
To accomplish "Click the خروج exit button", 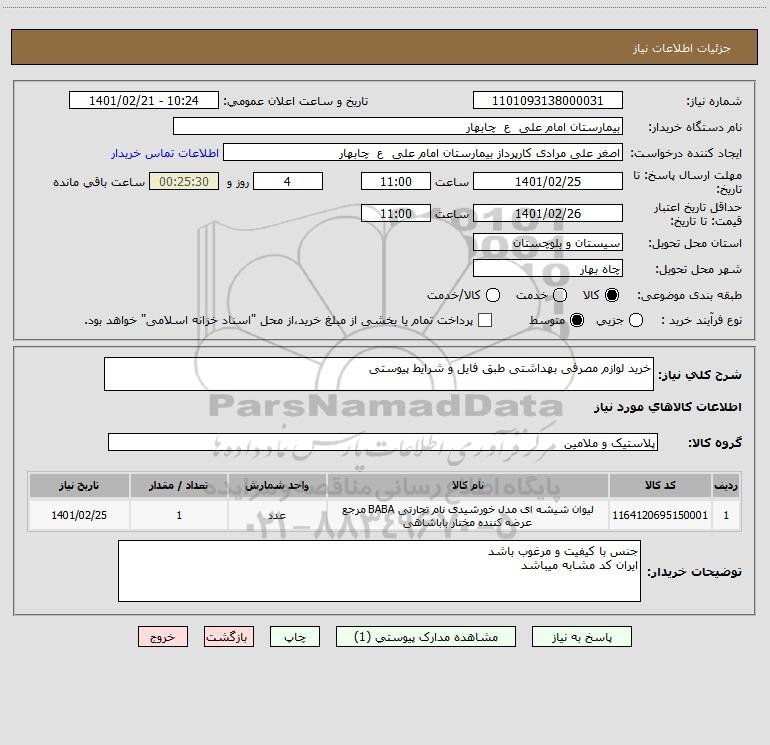I will [163, 636].
